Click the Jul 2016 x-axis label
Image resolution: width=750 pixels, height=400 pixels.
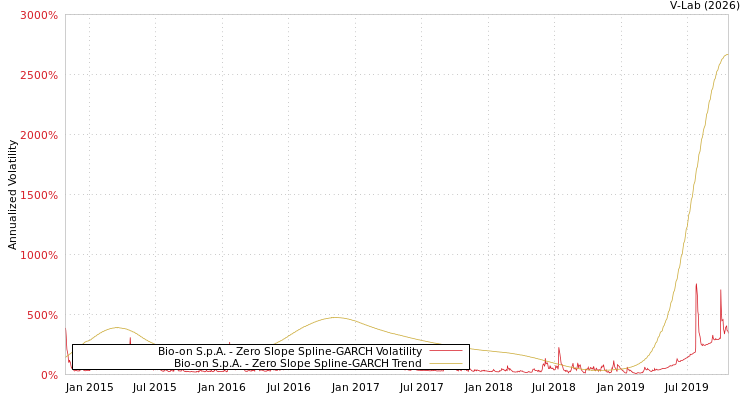pos(288,387)
